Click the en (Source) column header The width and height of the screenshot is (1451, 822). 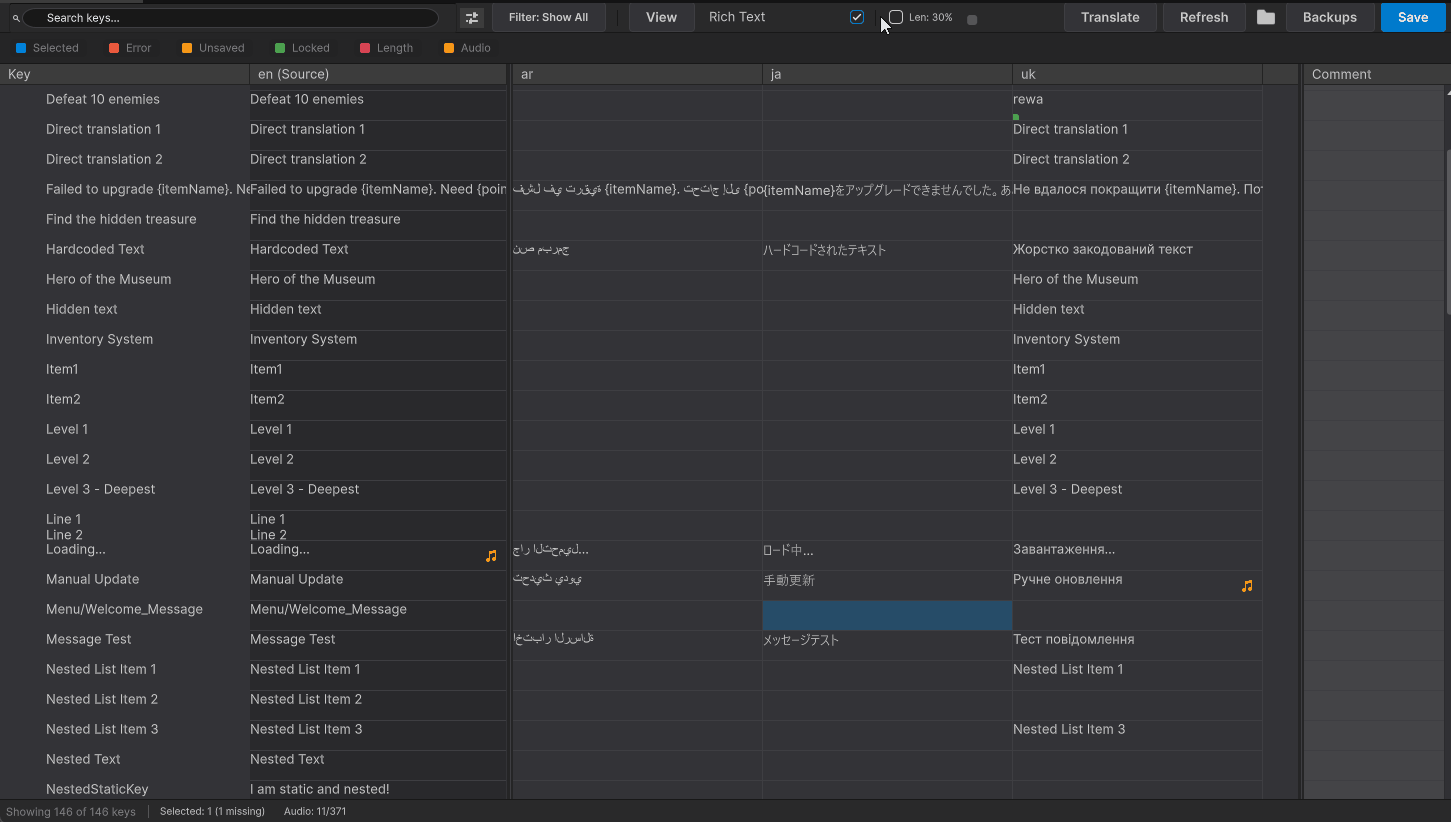click(x=377, y=73)
